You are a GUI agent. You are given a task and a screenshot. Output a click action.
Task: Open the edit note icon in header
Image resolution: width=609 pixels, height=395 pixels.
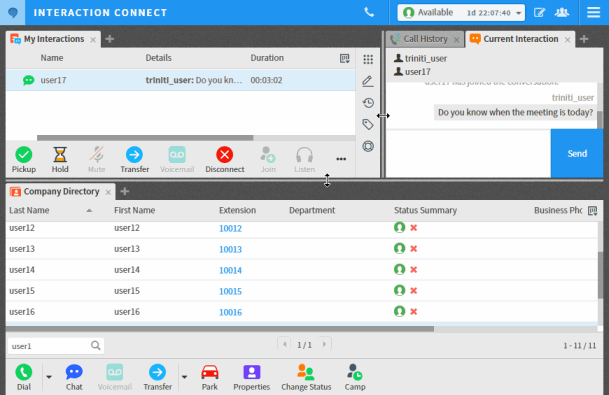(539, 12)
